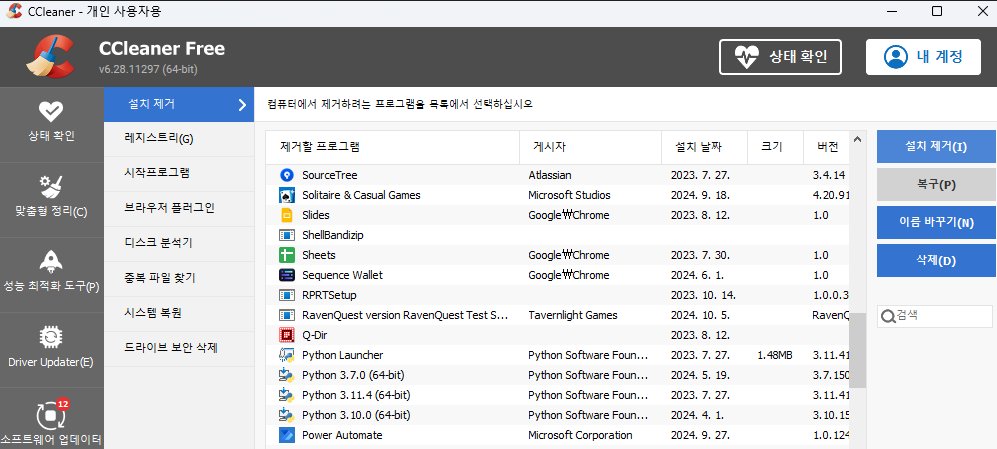
Task: Click the Q-Dir program icon
Action: pyautogui.click(x=287, y=335)
